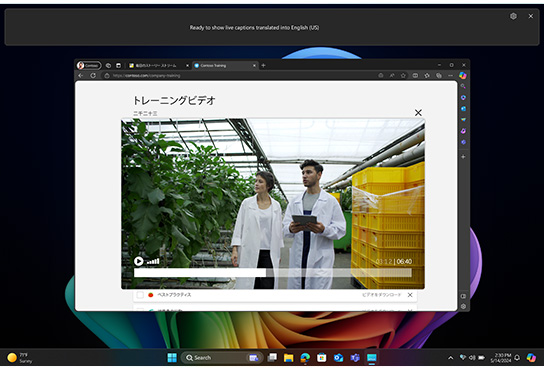This screenshot has height=370, width=544.
Task: Open browser extensions icon
Action: [x=427, y=75]
